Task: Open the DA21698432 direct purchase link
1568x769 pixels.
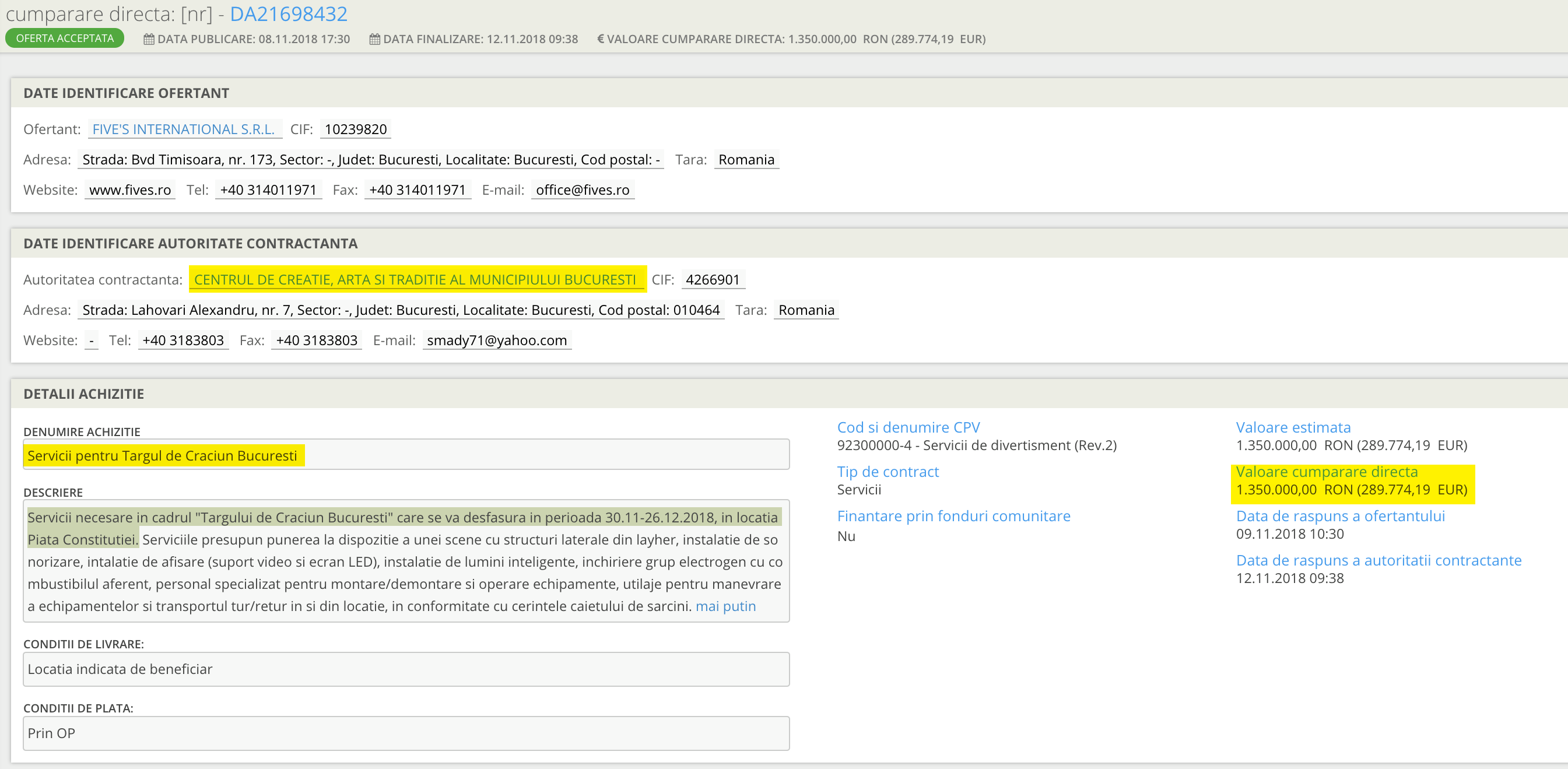Action: (289, 13)
